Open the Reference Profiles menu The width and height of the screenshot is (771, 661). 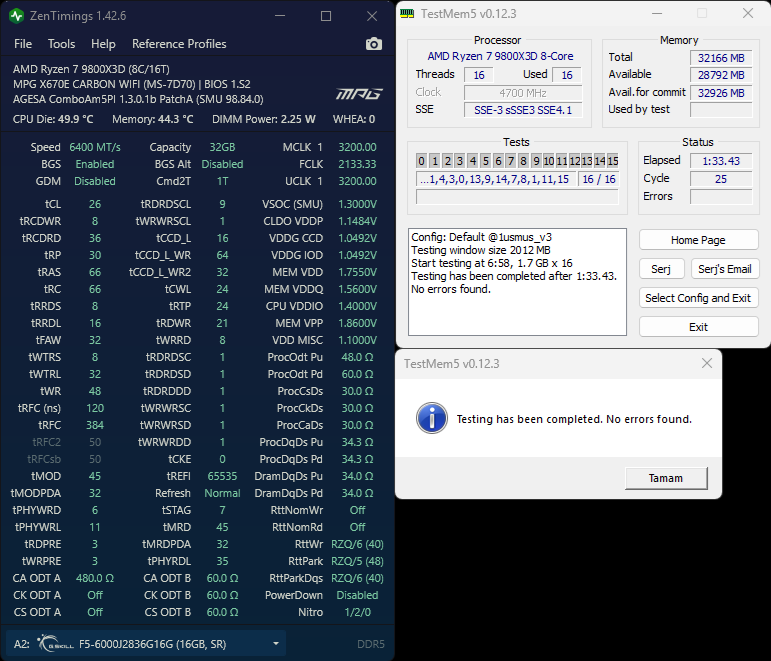click(x=179, y=44)
